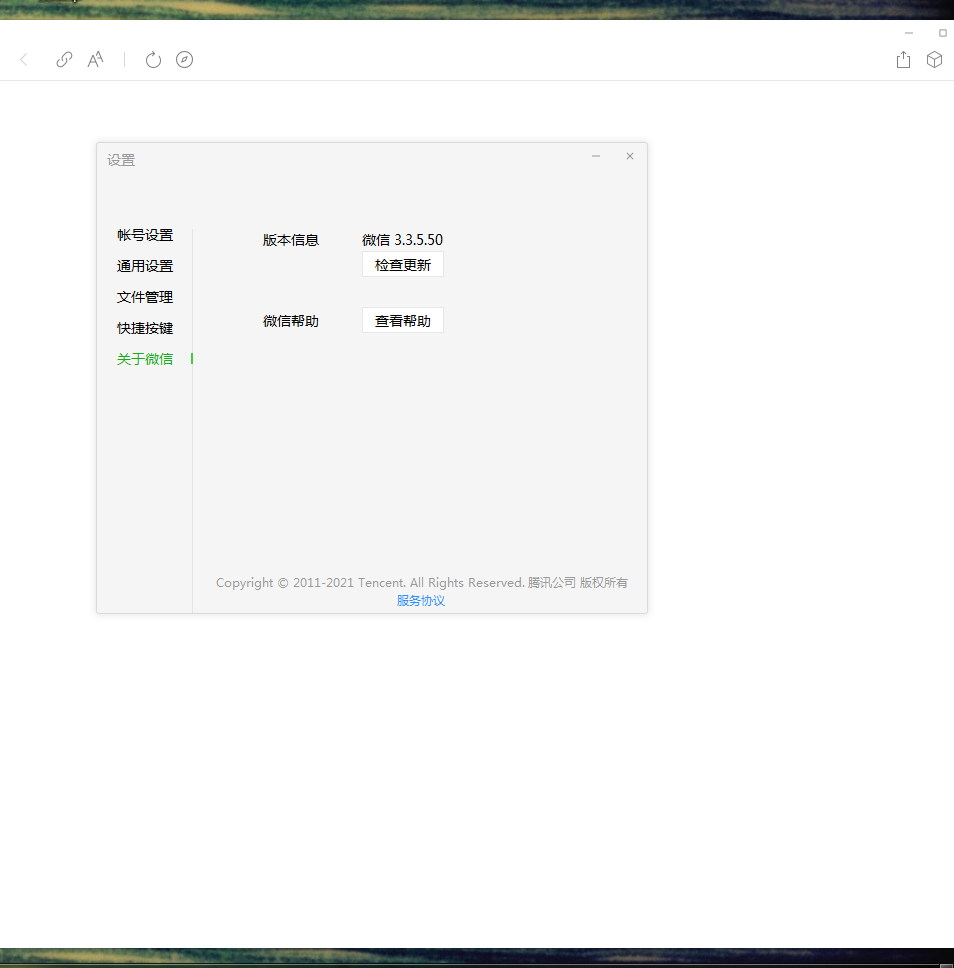954x968 pixels.
Task: Copy link using the chain icon
Action: (x=64, y=60)
